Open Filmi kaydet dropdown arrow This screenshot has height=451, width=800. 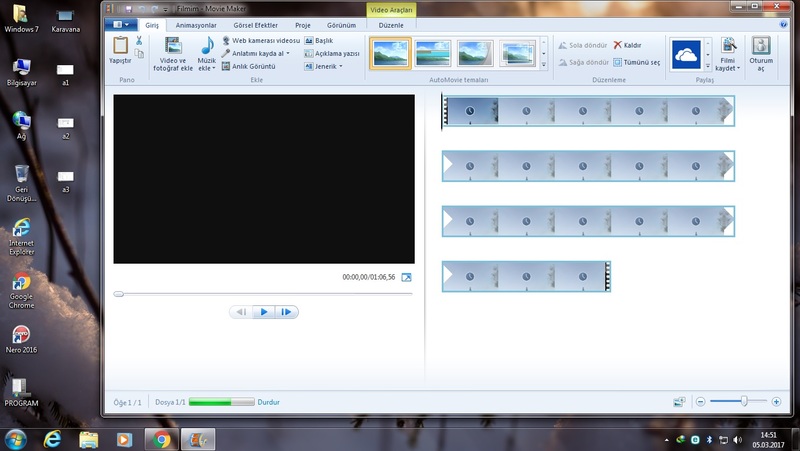738,68
